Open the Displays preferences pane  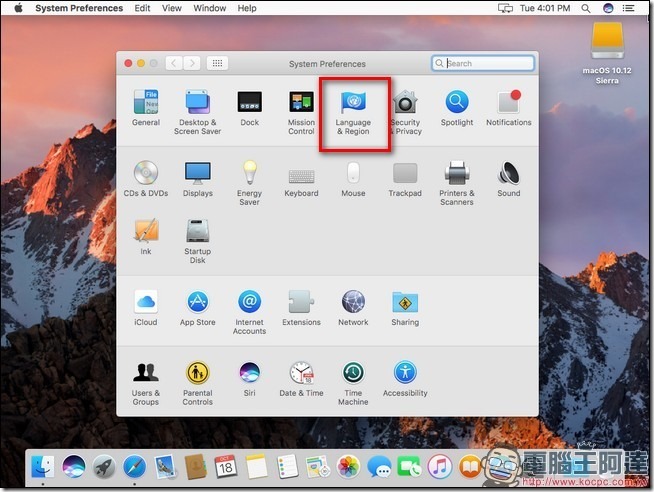(198, 178)
